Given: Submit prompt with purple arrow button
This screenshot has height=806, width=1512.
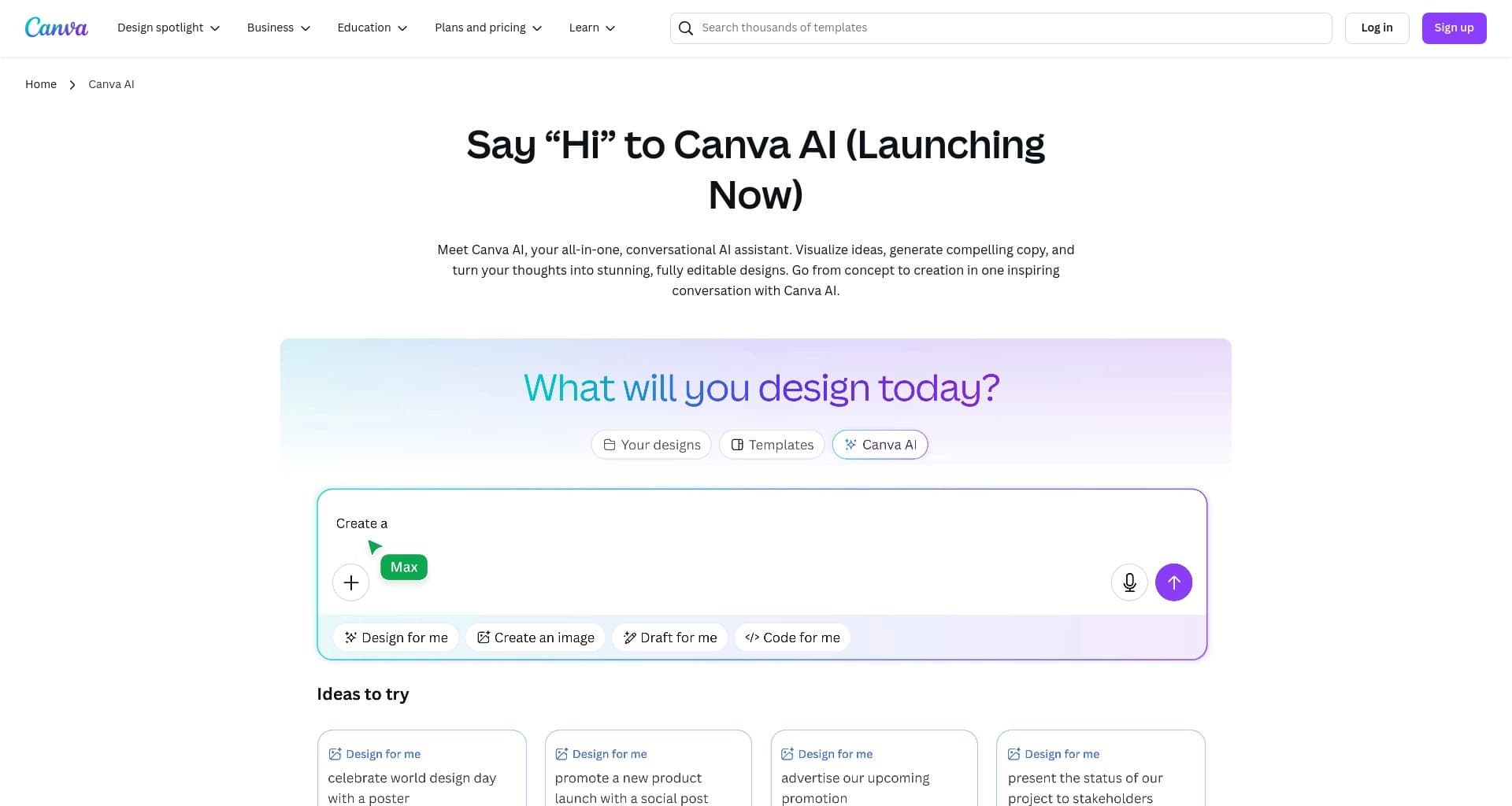Looking at the screenshot, I should 1173,582.
